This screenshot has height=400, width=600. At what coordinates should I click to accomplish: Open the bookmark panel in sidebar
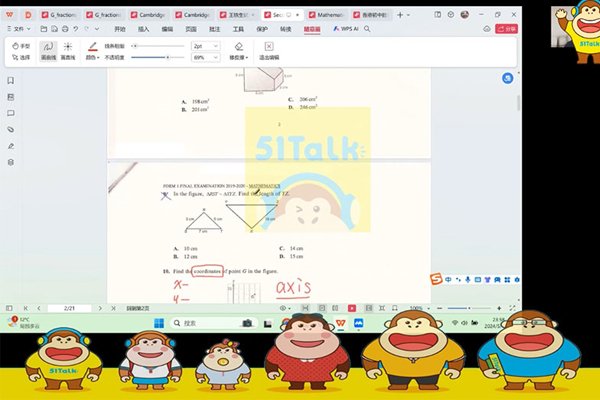11,80
